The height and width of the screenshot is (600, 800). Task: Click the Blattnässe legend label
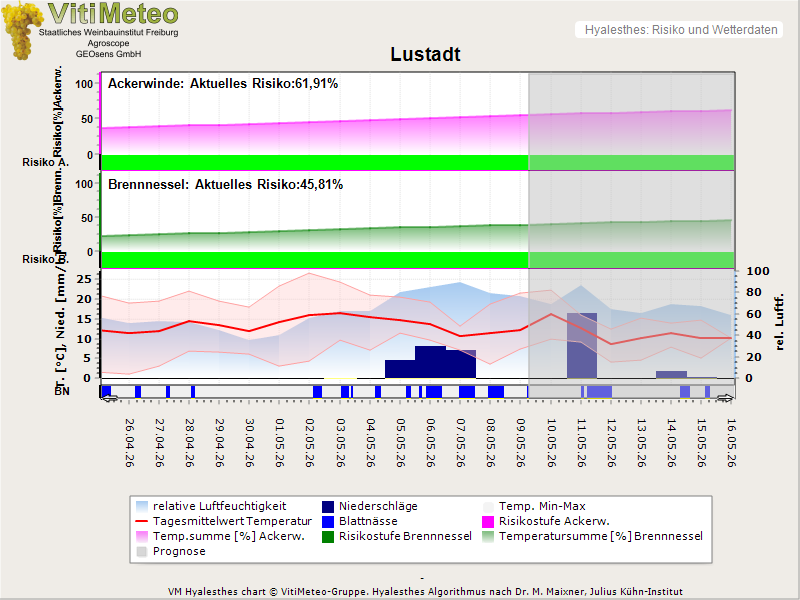[x=368, y=521]
